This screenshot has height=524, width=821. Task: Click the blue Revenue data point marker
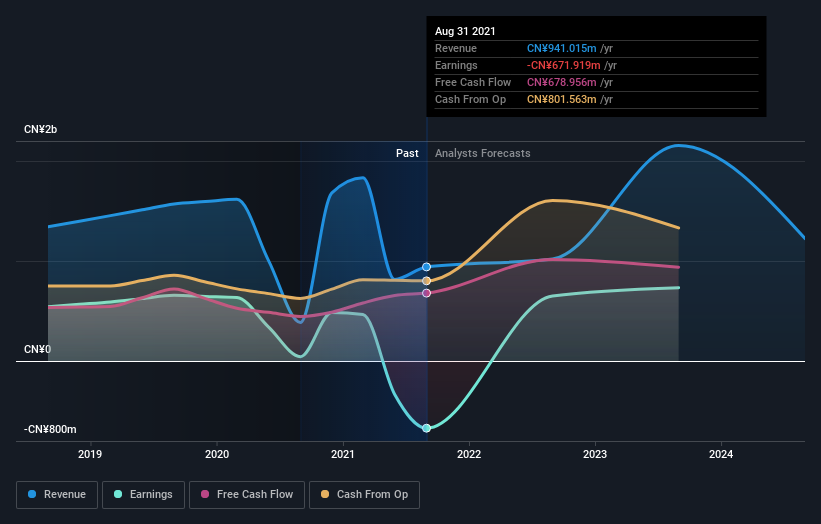point(427,267)
